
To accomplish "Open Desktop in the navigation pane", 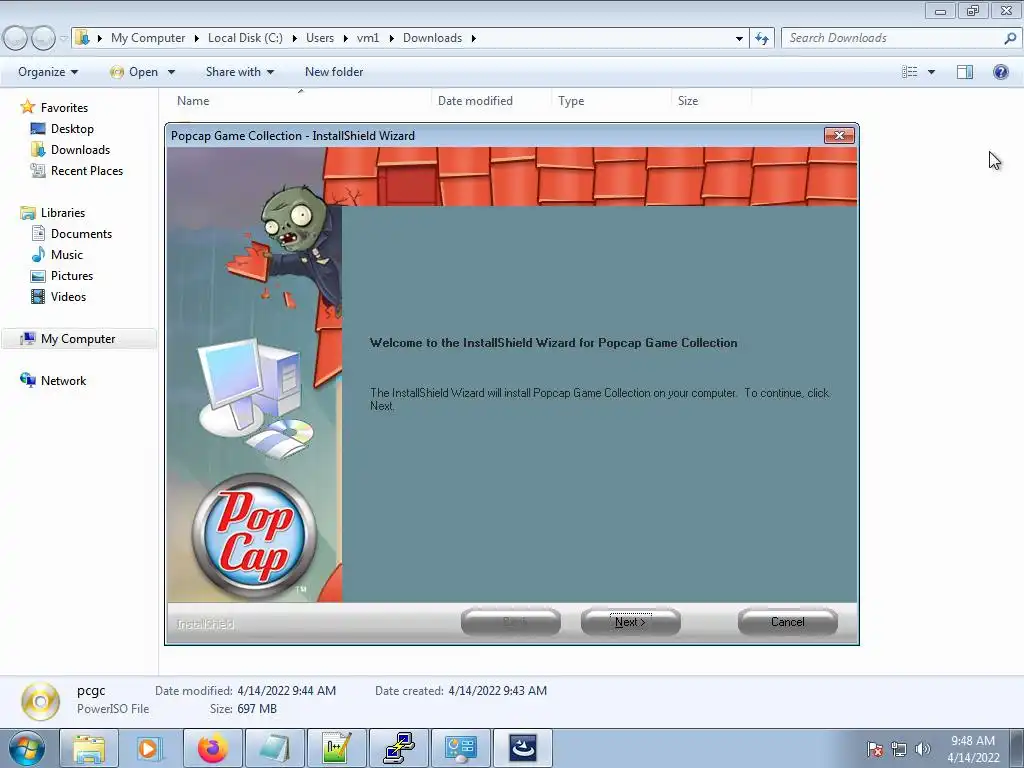I will tap(72, 129).
